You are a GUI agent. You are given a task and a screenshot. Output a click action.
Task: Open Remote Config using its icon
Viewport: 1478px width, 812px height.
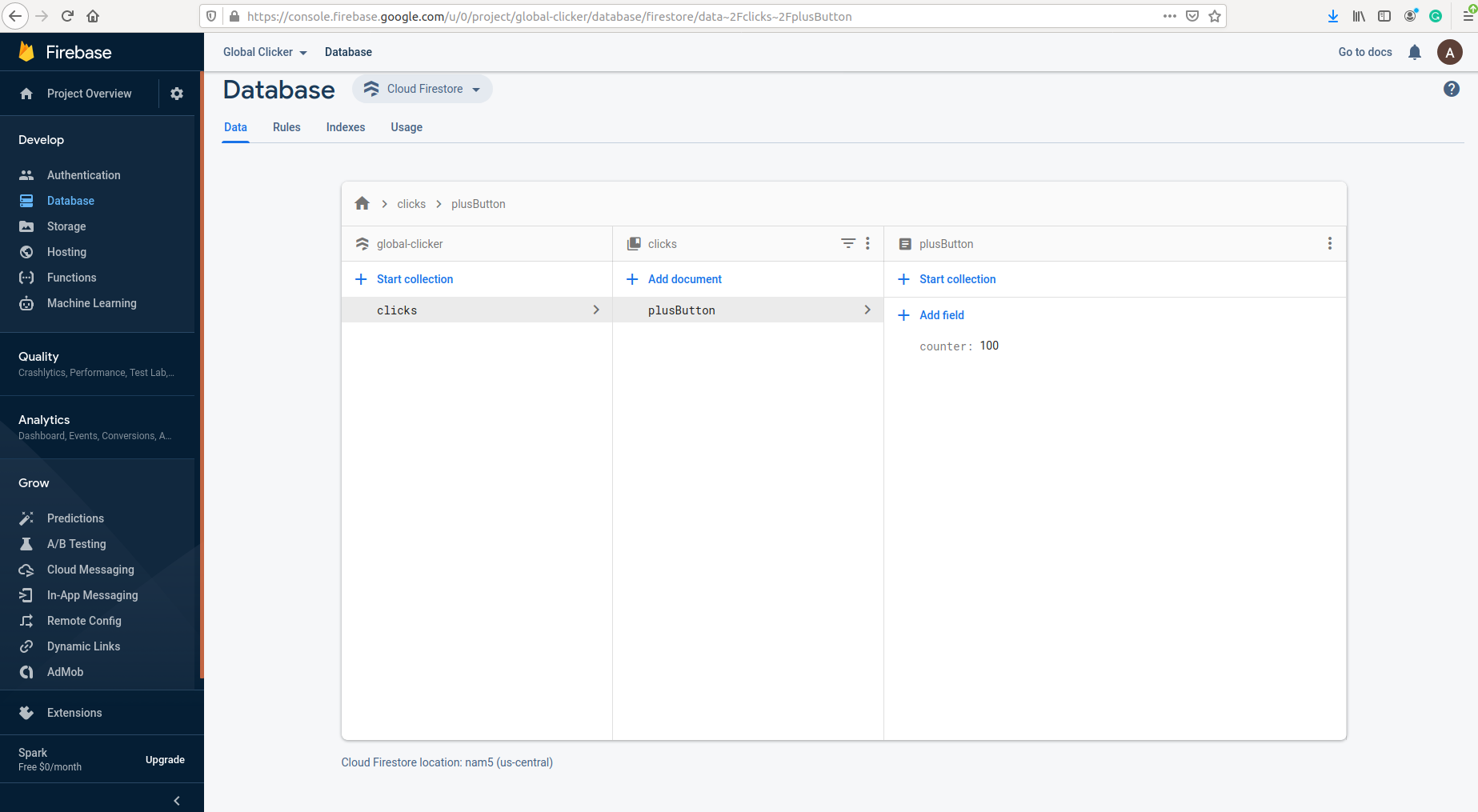coord(26,621)
